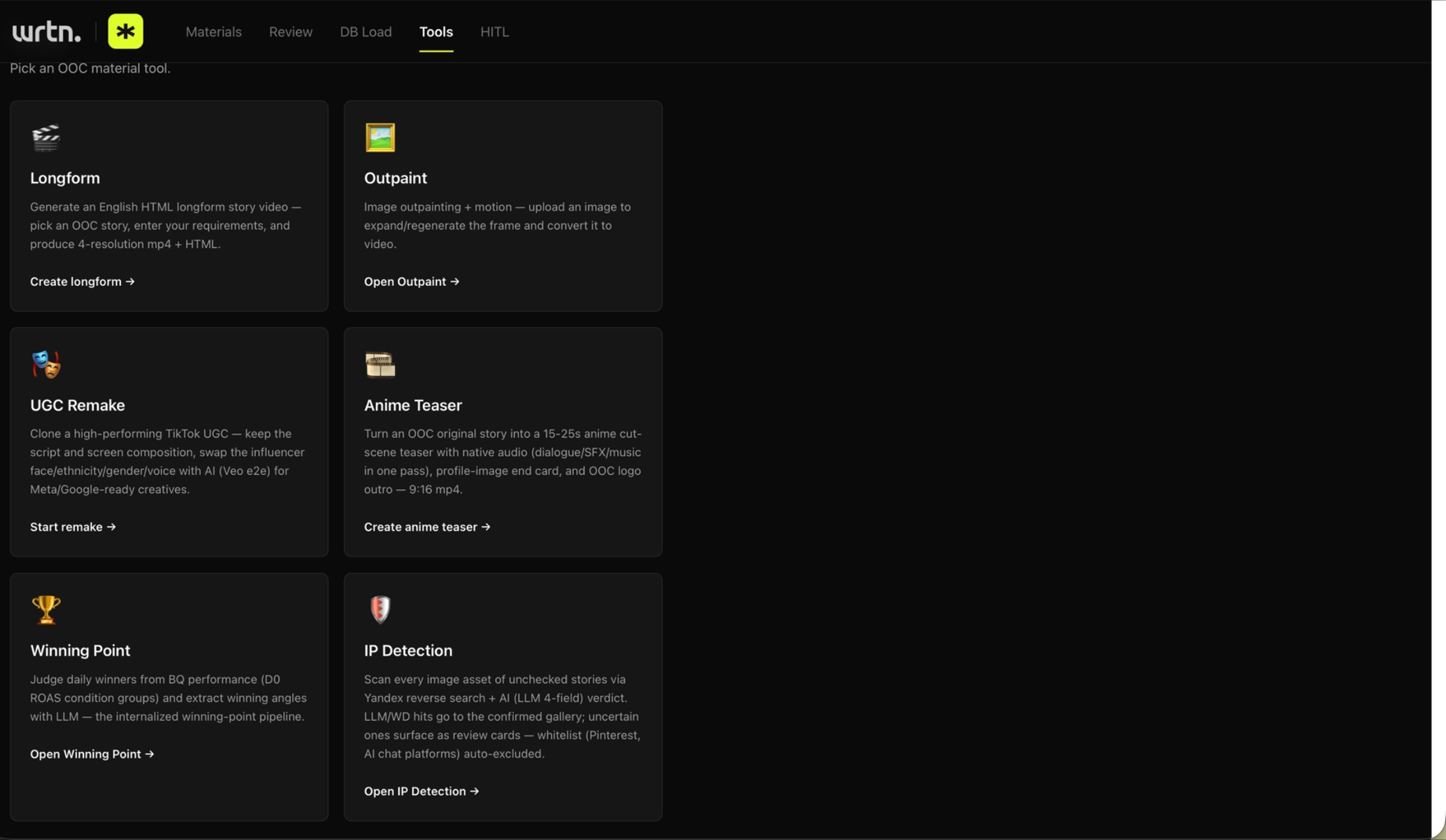Screen dimensions: 1446x840
Task: Select the Tools tab
Action: pyautogui.click(x=436, y=31)
